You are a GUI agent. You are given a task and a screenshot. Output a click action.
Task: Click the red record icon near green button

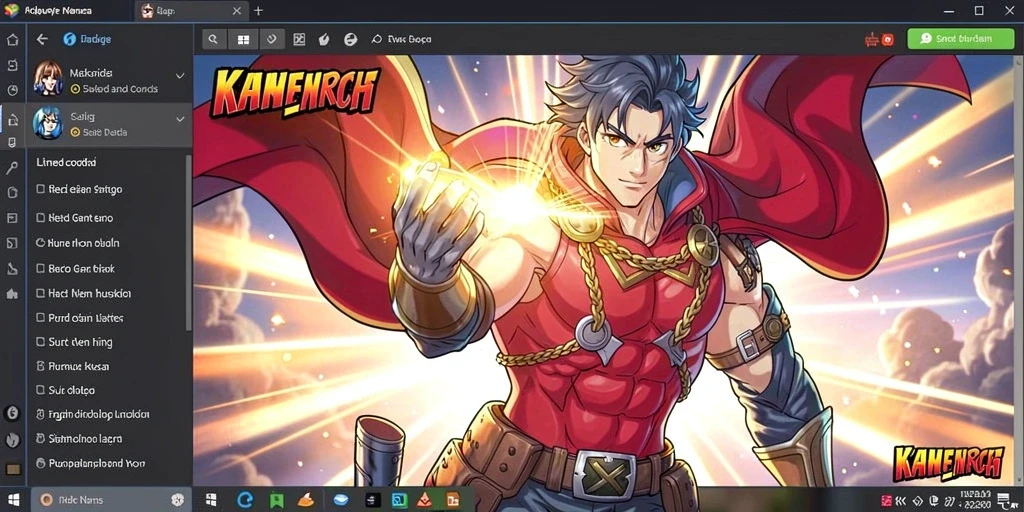coord(888,40)
